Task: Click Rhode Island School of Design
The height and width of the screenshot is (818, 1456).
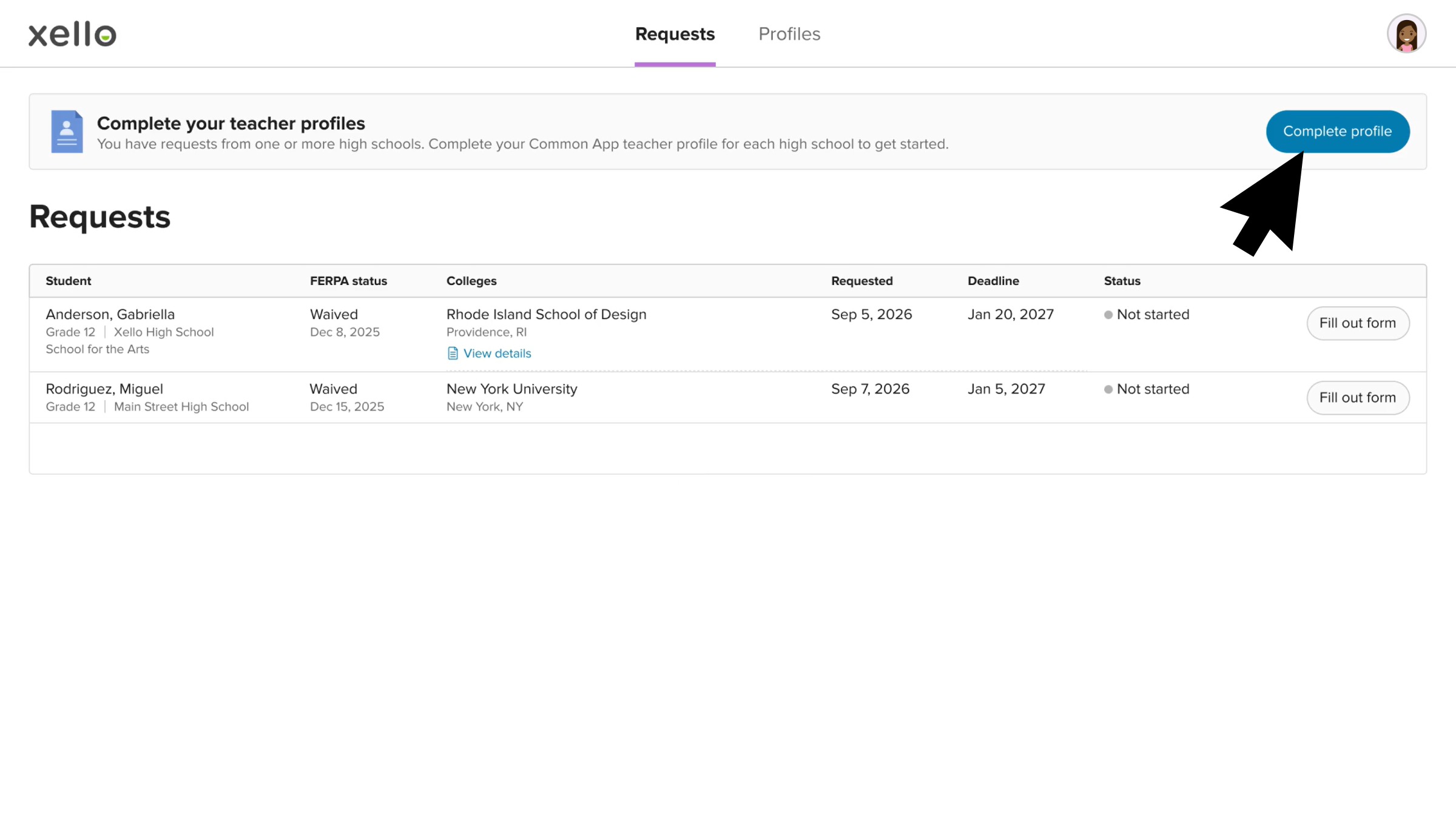Action: 546,315
